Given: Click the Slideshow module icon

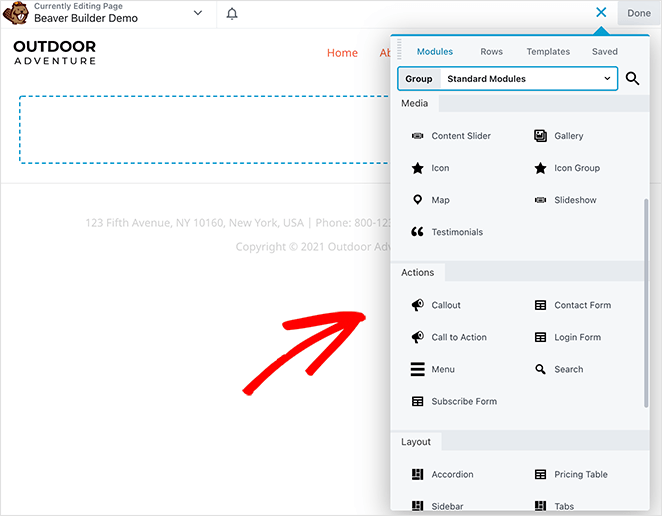Looking at the screenshot, I should pos(540,200).
